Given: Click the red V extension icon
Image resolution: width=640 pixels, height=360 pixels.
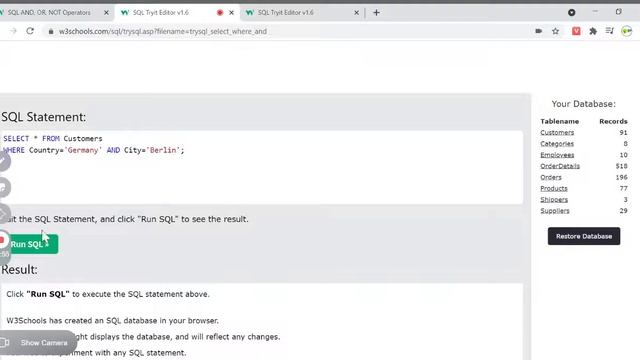Looking at the screenshot, I should (x=576, y=31).
